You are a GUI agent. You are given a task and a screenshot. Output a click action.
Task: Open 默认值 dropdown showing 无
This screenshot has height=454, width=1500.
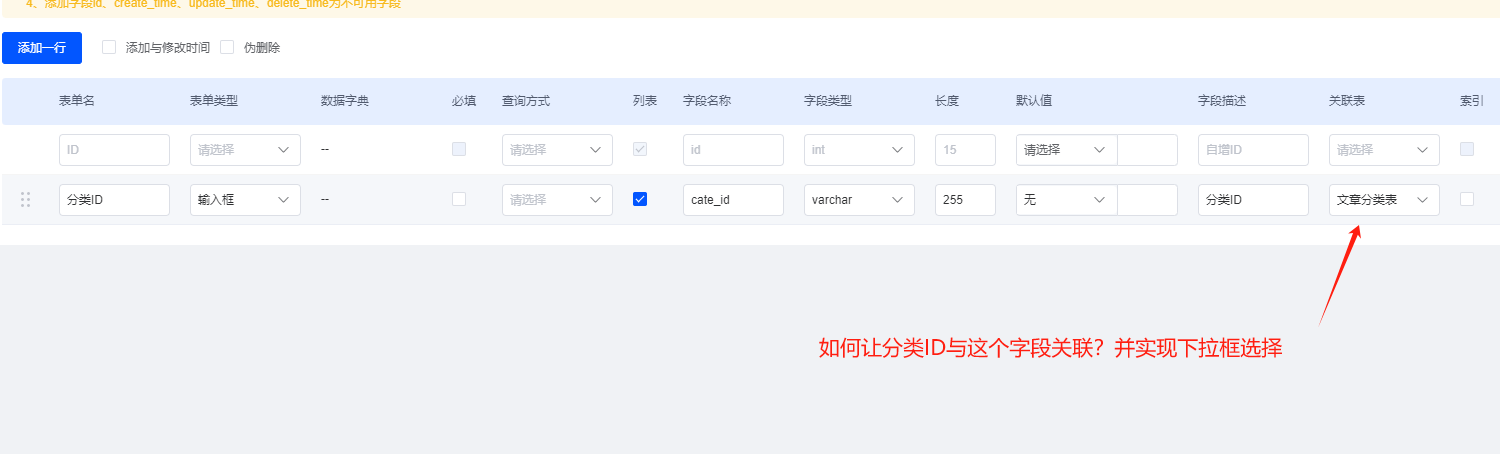click(1066, 200)
